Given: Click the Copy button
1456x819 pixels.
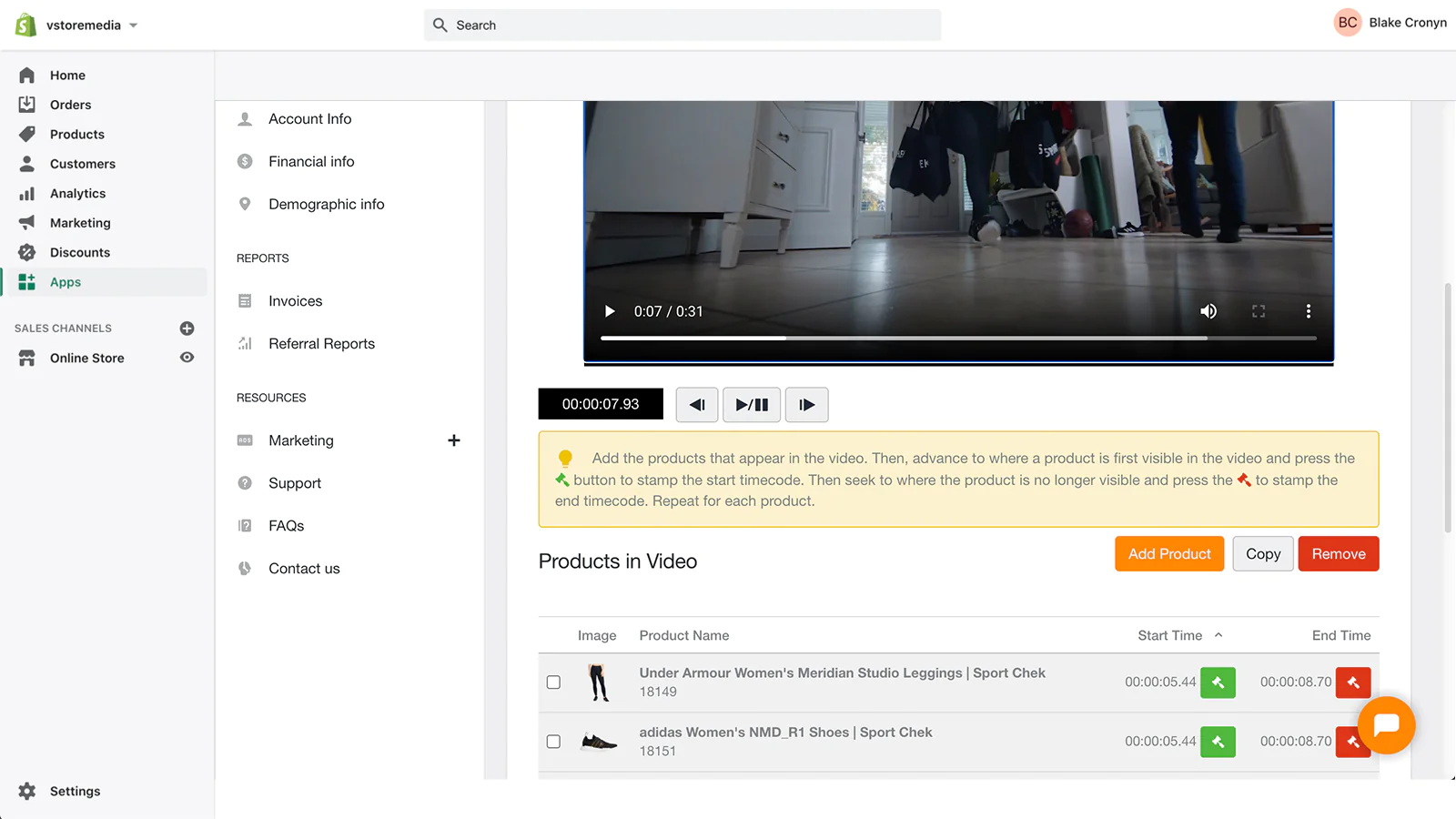Looking at the screenshot, I should point(1263,554).
